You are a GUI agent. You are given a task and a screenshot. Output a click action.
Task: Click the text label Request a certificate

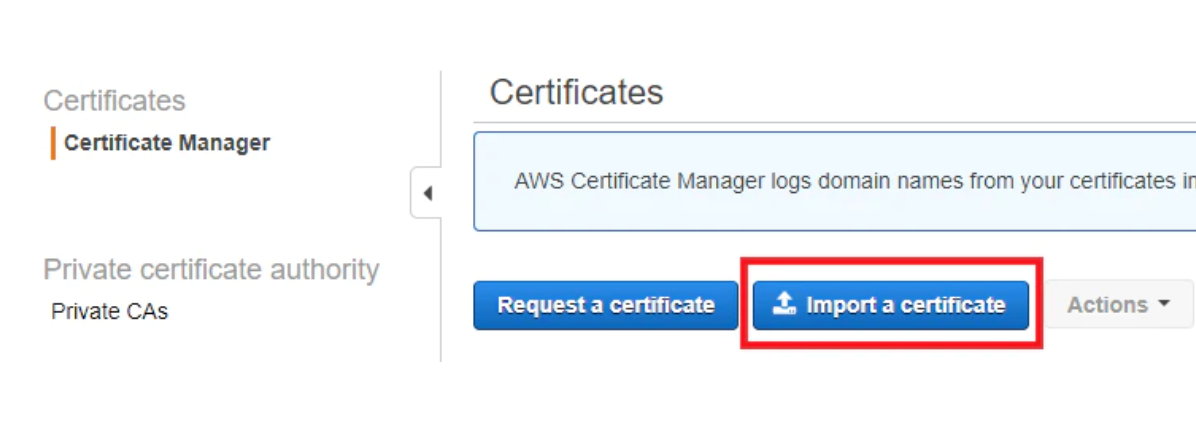pos(606,305)
